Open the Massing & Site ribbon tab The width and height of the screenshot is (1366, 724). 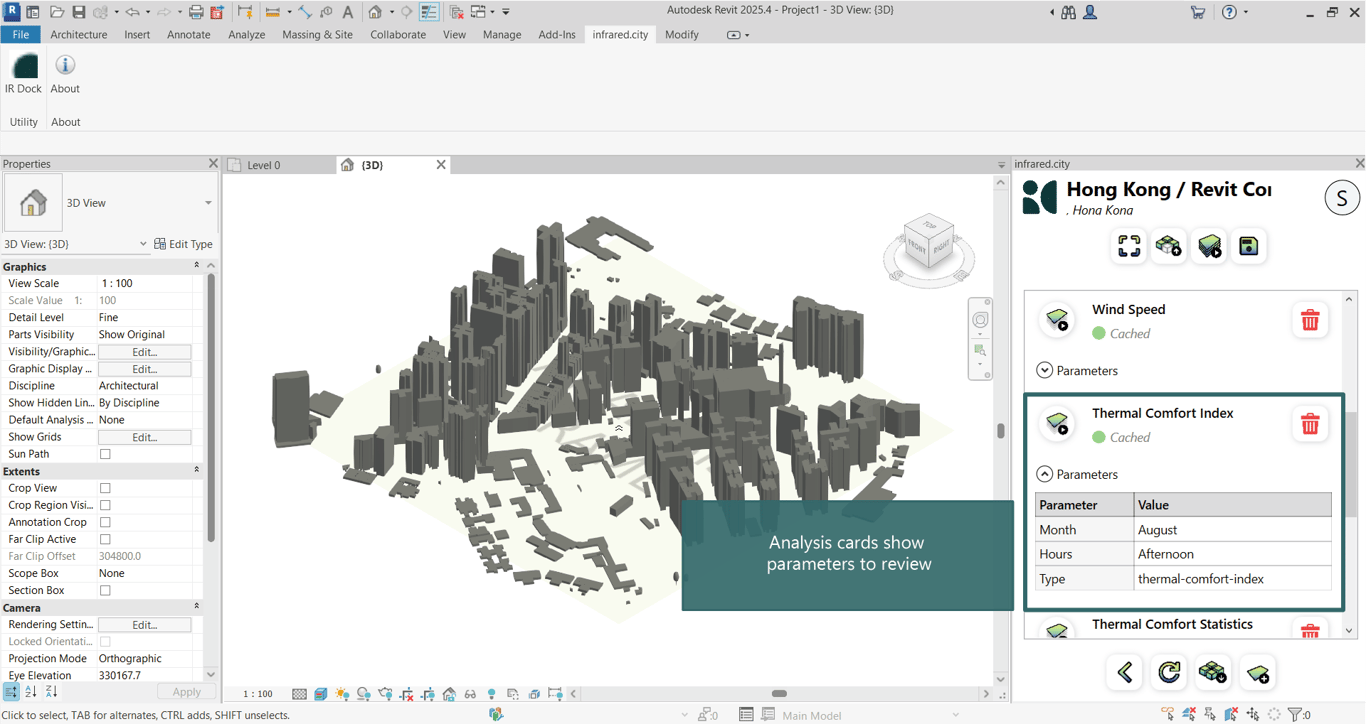(x=317, y=34)
